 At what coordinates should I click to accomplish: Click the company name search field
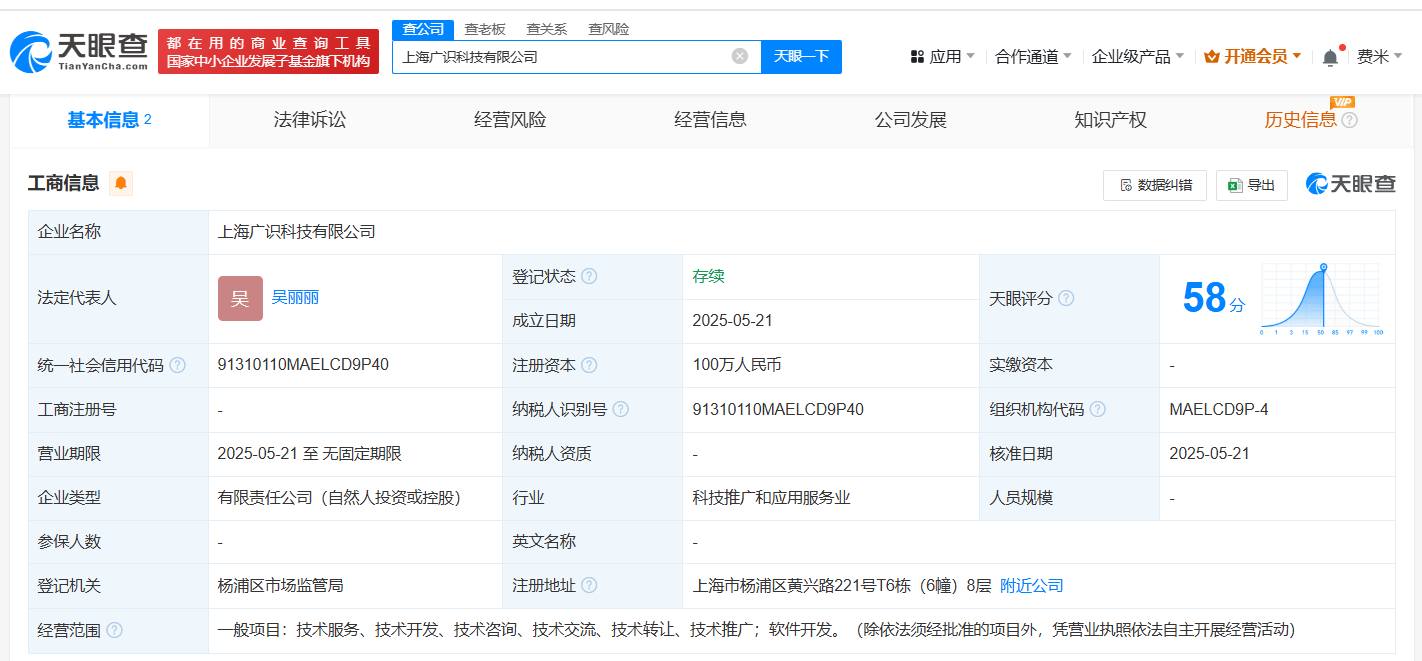click(x=560, y=57)
